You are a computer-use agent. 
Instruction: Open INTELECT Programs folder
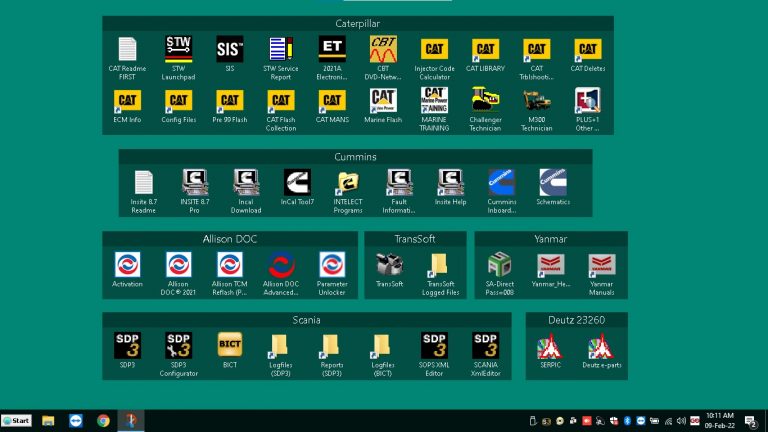click(348, 183)
